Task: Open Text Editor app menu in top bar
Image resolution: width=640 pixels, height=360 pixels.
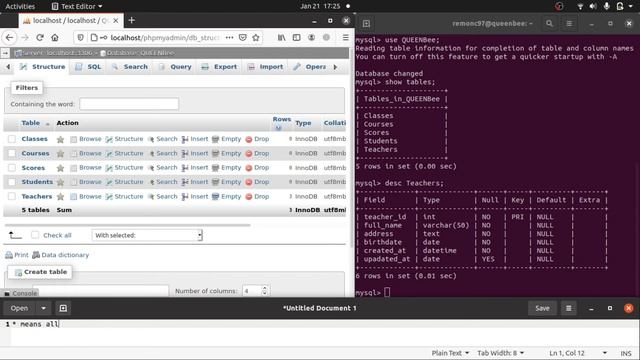Action: 77,6
